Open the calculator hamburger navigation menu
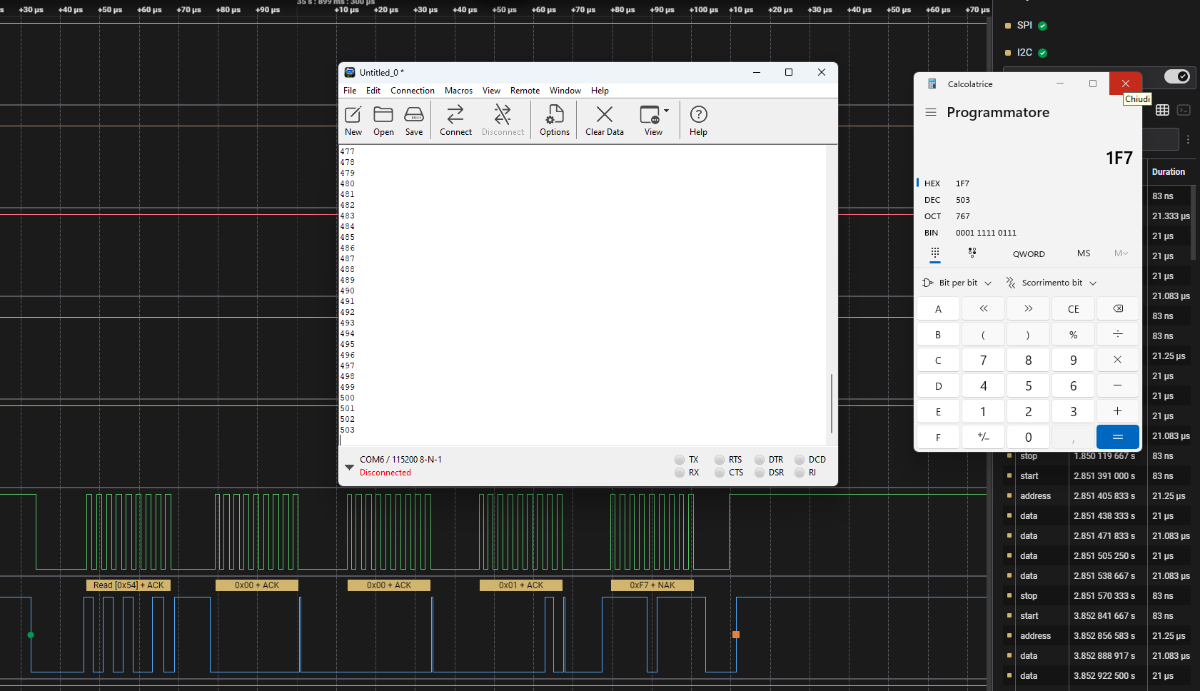Screen dimensions: 1200x691 coord(931,112)
